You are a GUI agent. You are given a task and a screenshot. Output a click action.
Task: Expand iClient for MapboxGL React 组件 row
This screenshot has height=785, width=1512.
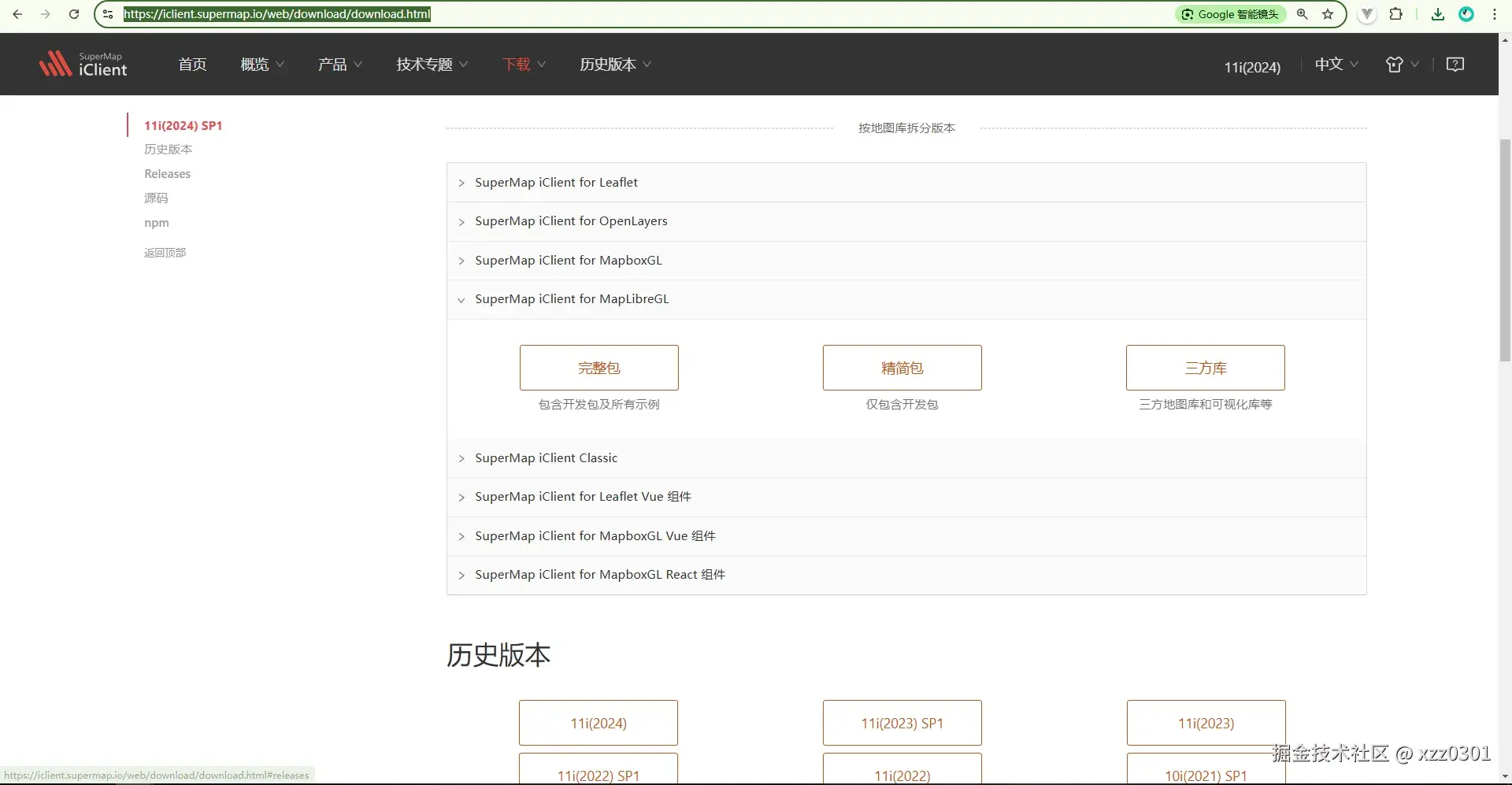(906, 575)
